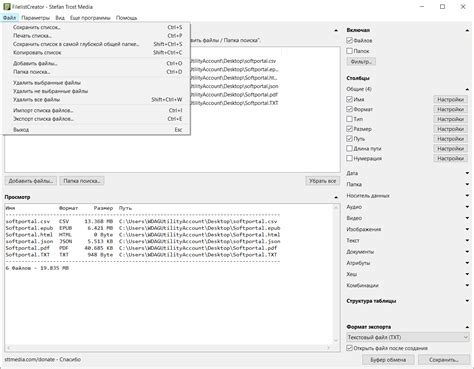Click the preview horizontal scrollbar

tap(168, 348)
